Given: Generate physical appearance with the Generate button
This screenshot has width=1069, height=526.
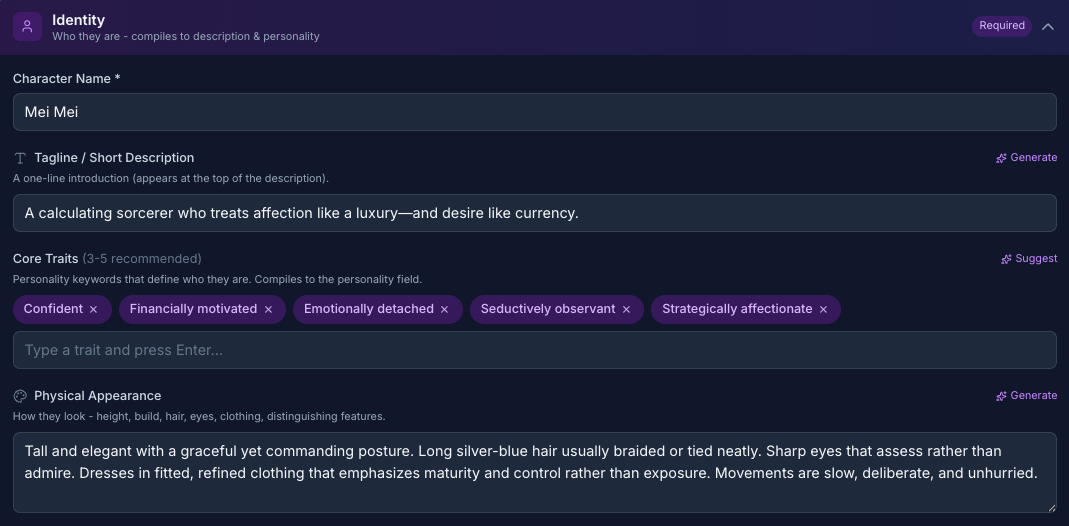Looking at the screenshot, I should point(1033,396).
